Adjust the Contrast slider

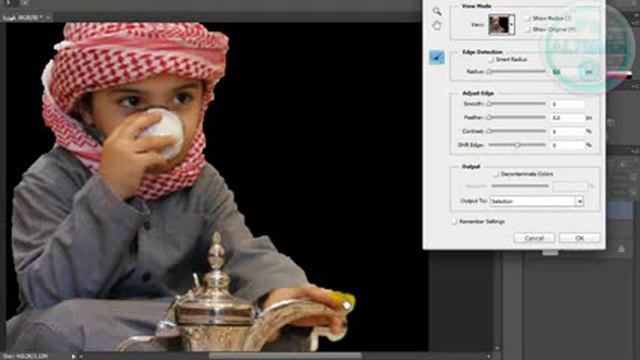tap(517, 131)
